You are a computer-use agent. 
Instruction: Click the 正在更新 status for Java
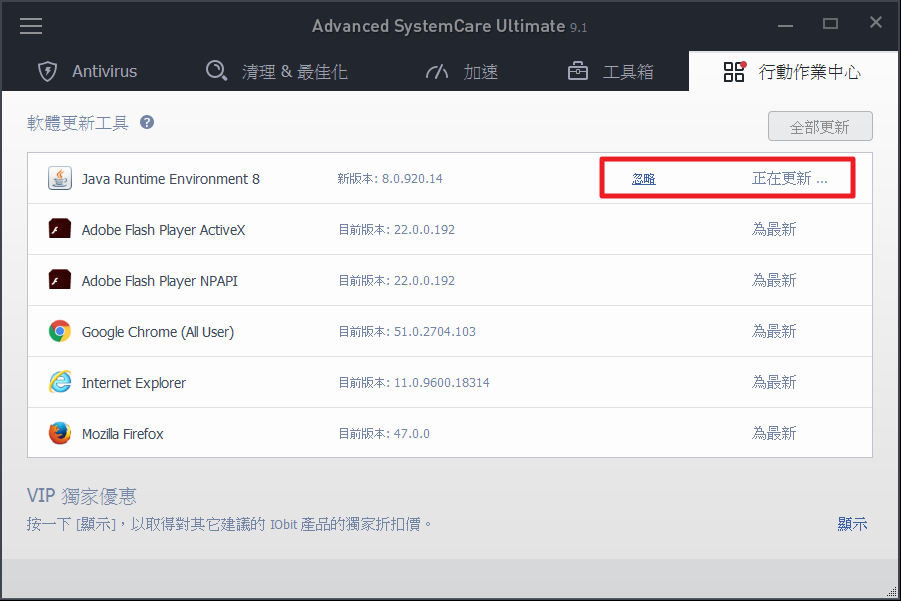(789, 180)
